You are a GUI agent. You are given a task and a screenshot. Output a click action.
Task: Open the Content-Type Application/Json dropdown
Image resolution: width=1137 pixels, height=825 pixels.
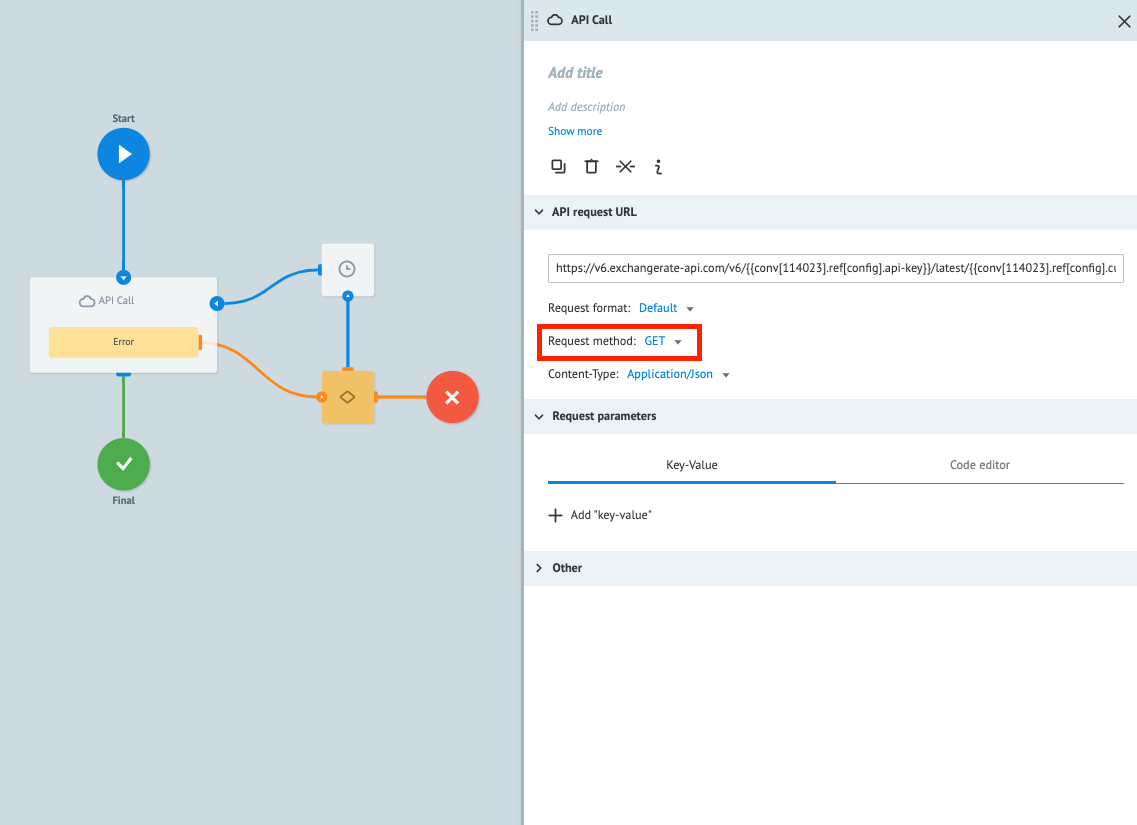point(679,373)
